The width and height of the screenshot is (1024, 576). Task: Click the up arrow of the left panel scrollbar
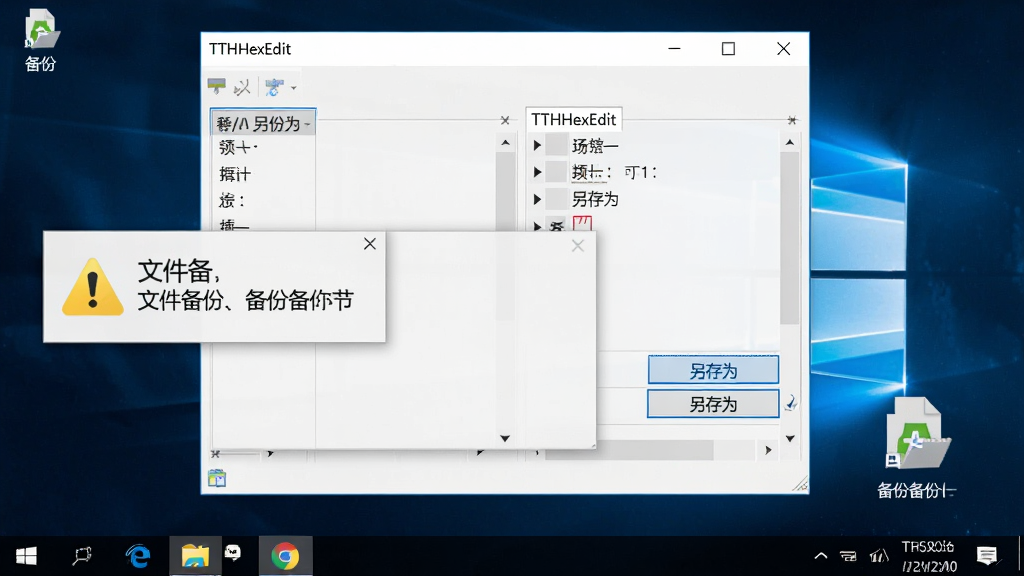(505, 142)
